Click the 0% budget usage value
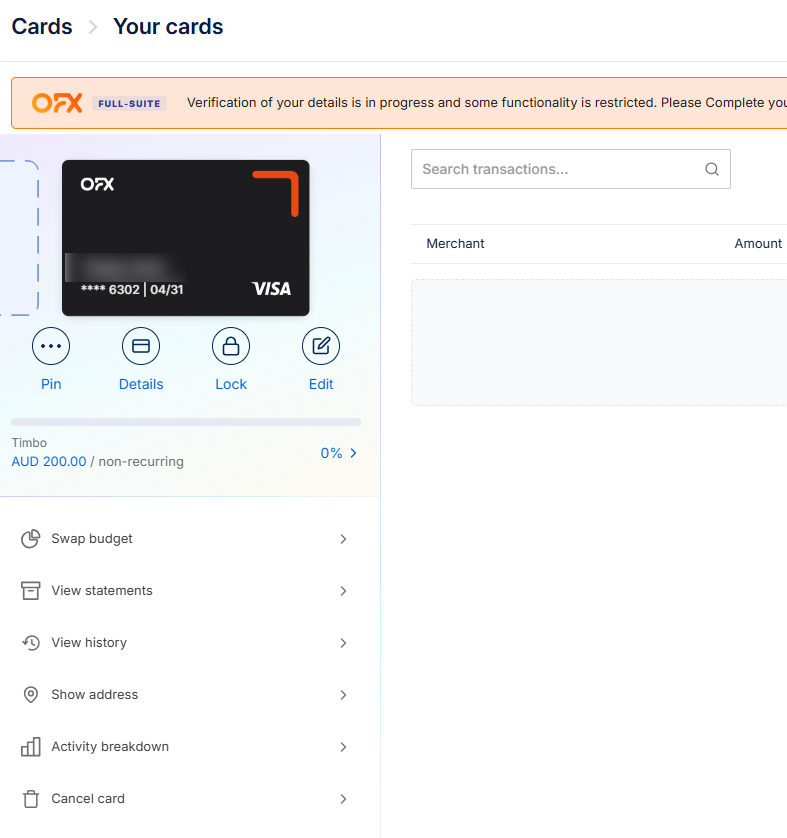787x838 pixels. coord(331,453)
